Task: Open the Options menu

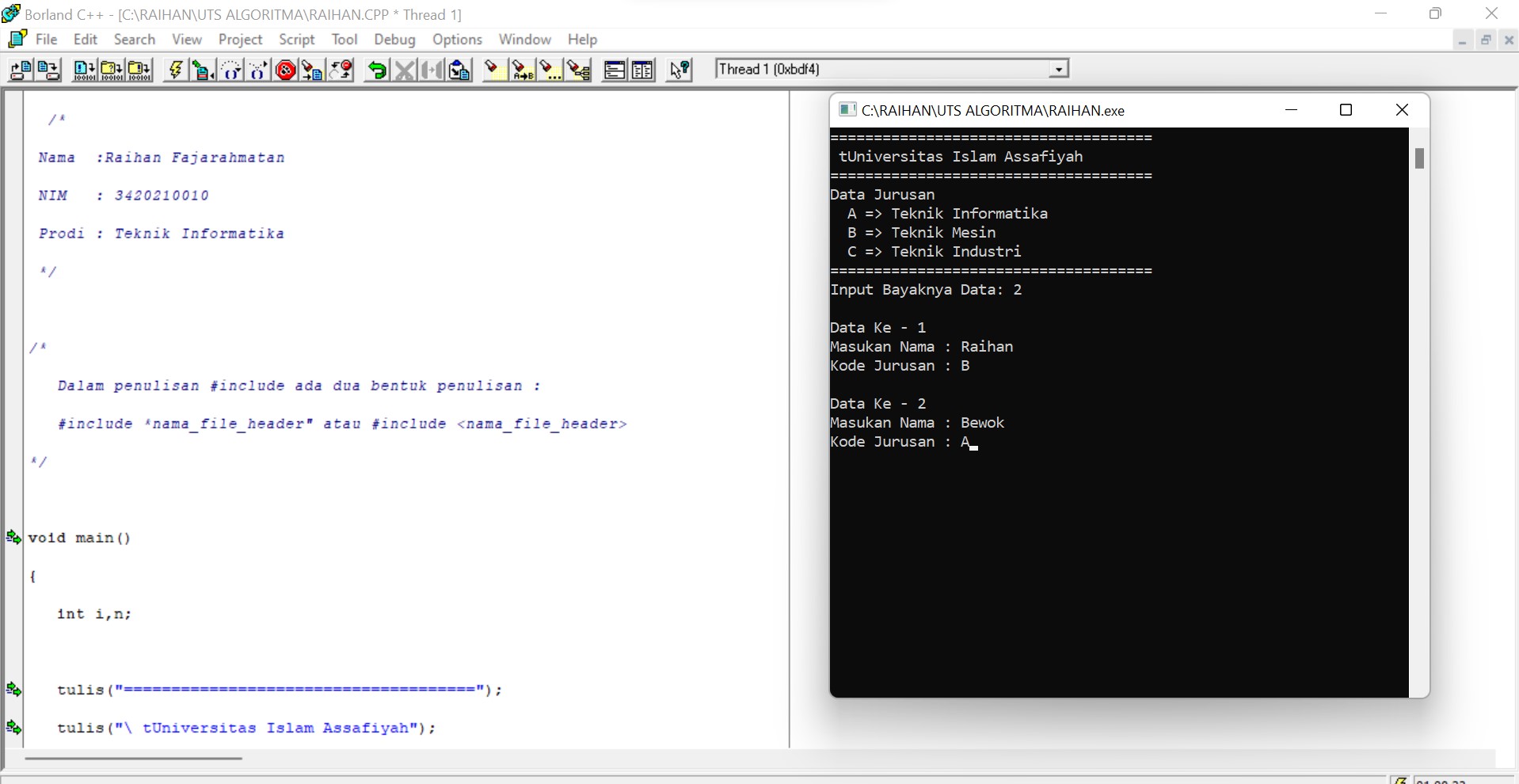Action: [457, 39]
